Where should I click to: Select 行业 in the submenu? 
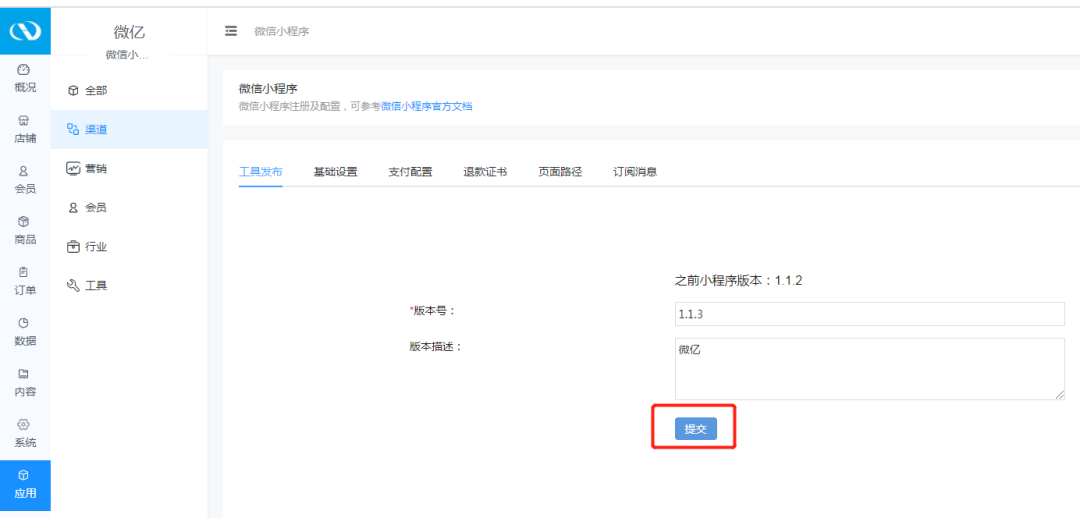[96, 247]
